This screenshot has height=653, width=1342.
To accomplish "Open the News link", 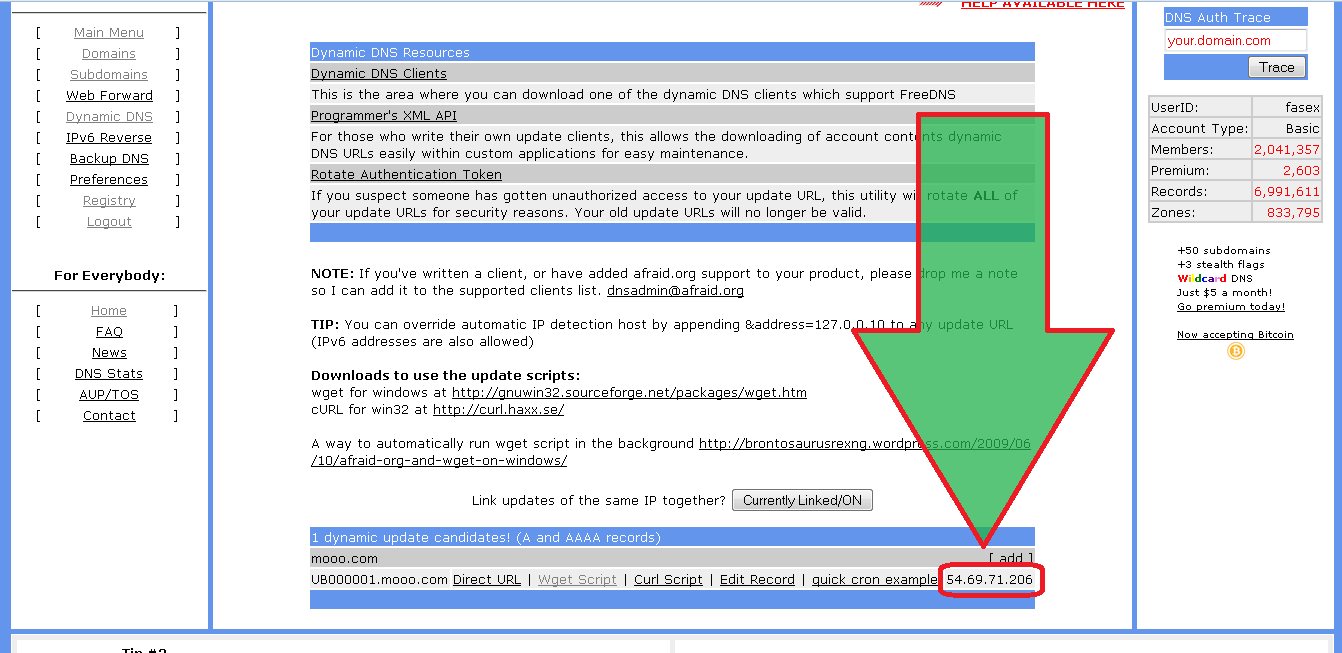I will point(109,353).
